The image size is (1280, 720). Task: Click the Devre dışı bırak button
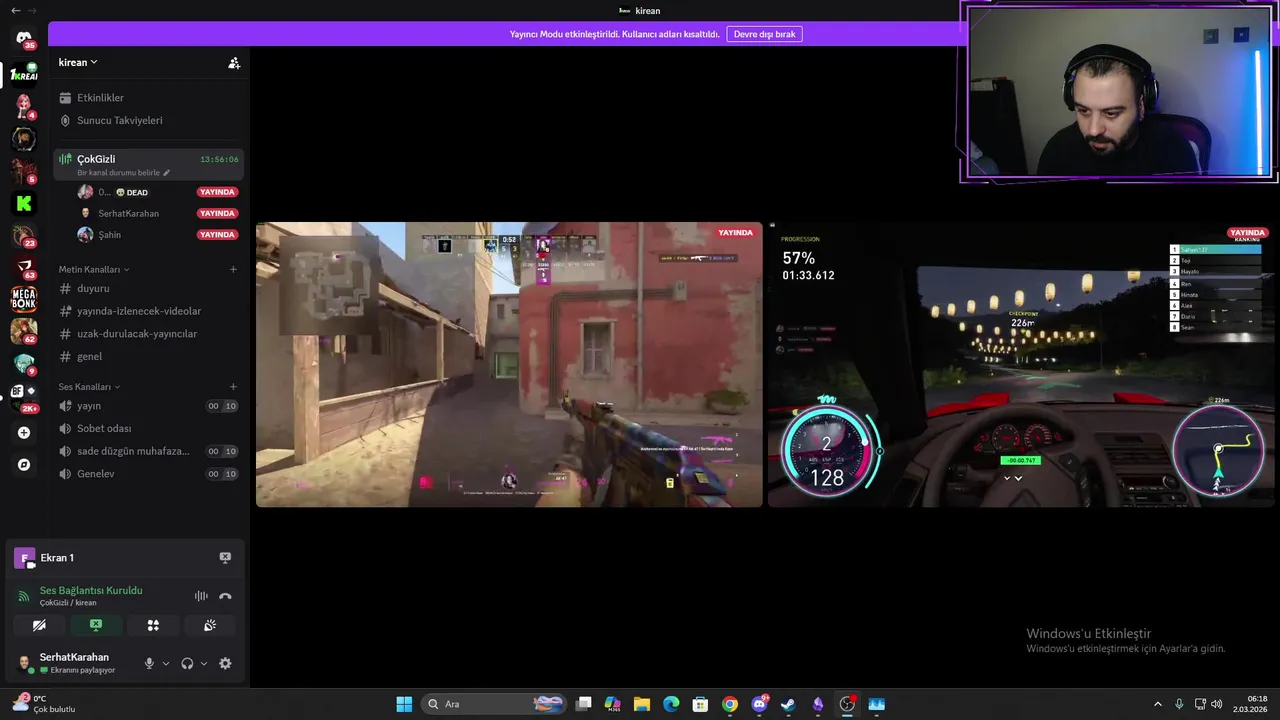click(x=764, y=34)
